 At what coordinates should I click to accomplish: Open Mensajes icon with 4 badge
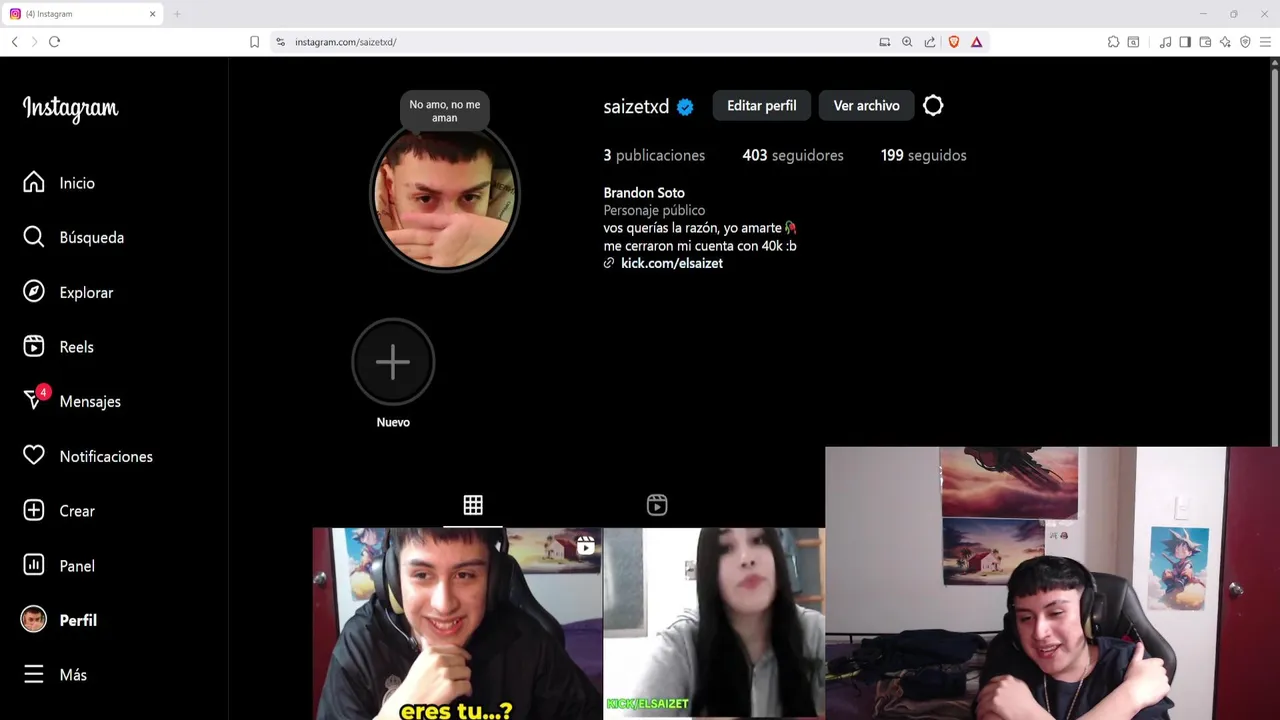(x=34, y=400)
